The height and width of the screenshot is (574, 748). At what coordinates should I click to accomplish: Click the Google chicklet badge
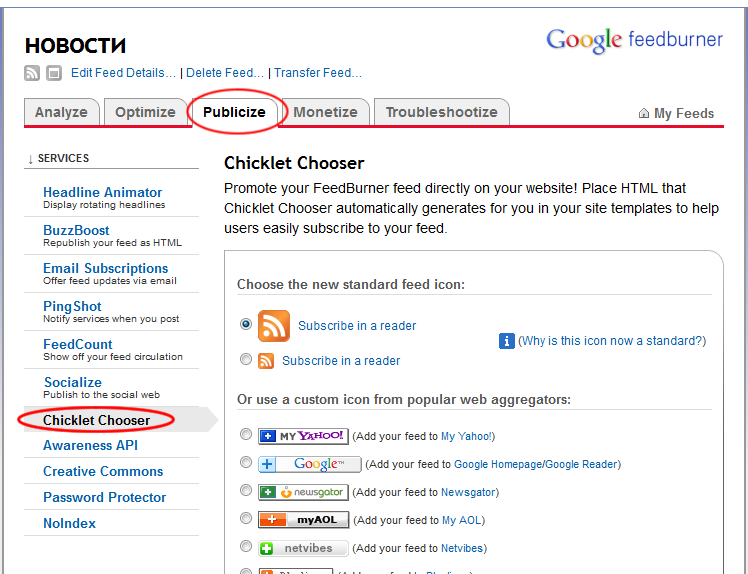(309, 464)
